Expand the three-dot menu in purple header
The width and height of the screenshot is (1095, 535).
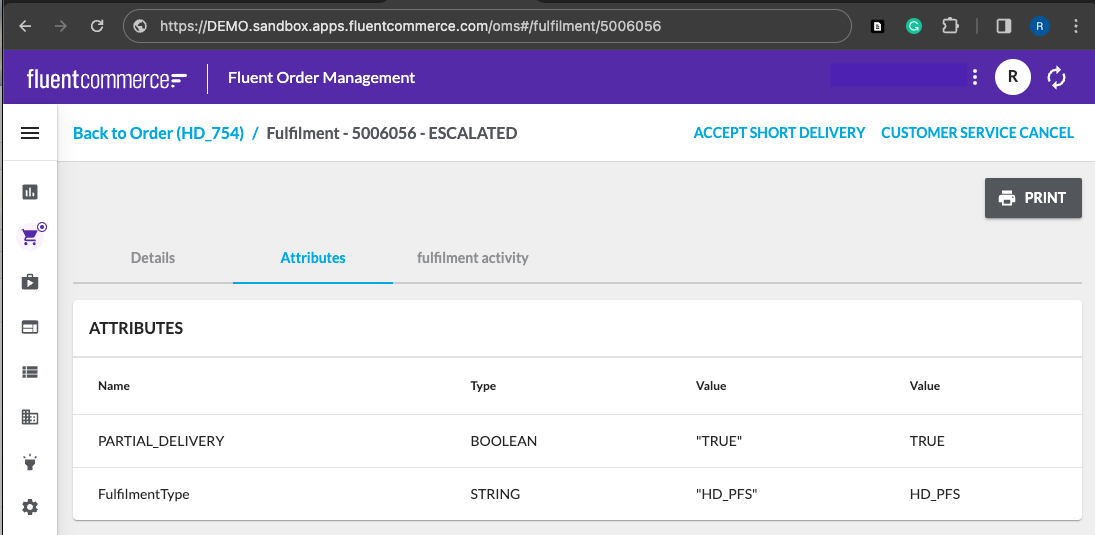974,77
